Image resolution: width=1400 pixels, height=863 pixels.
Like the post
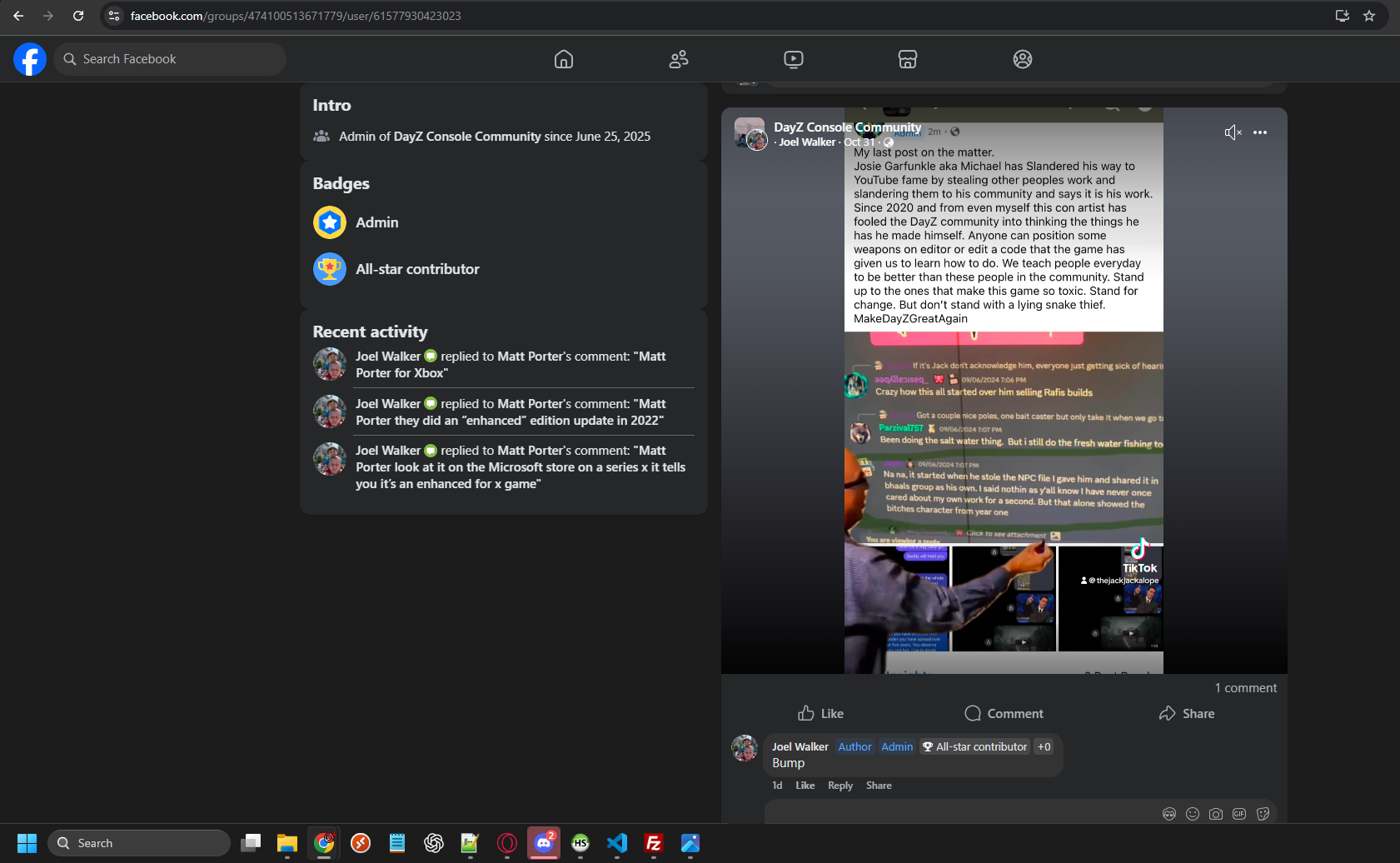pyautogui.click(x=820, y=714)
